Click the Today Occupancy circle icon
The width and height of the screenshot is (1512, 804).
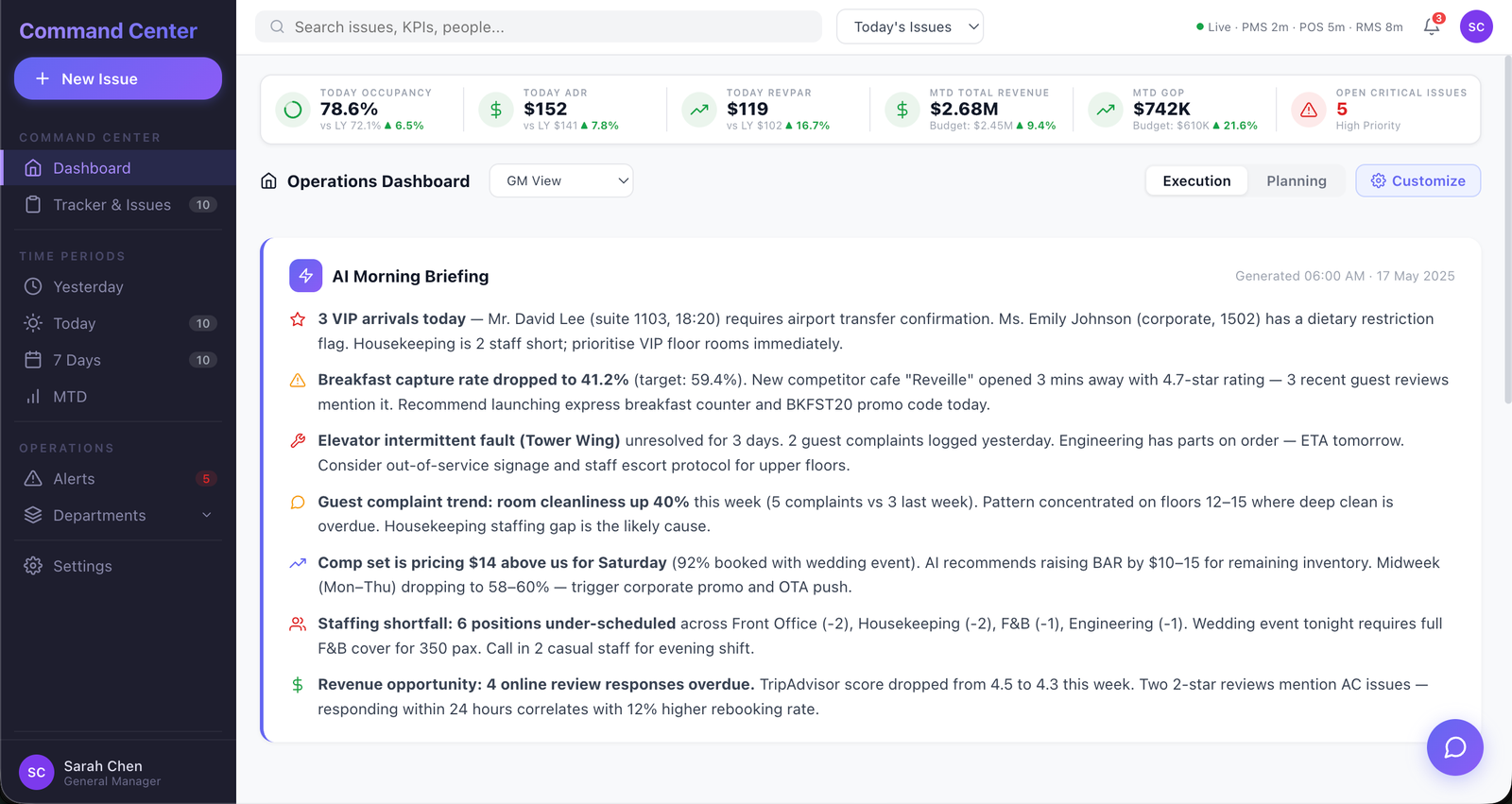(x=293, y=110)
